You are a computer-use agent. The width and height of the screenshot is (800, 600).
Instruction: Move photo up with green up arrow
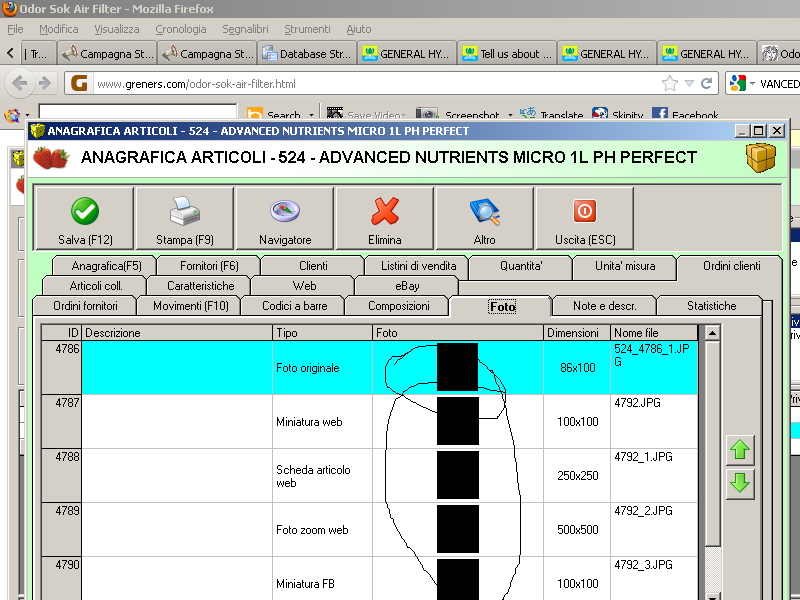[x=740, y=450]
